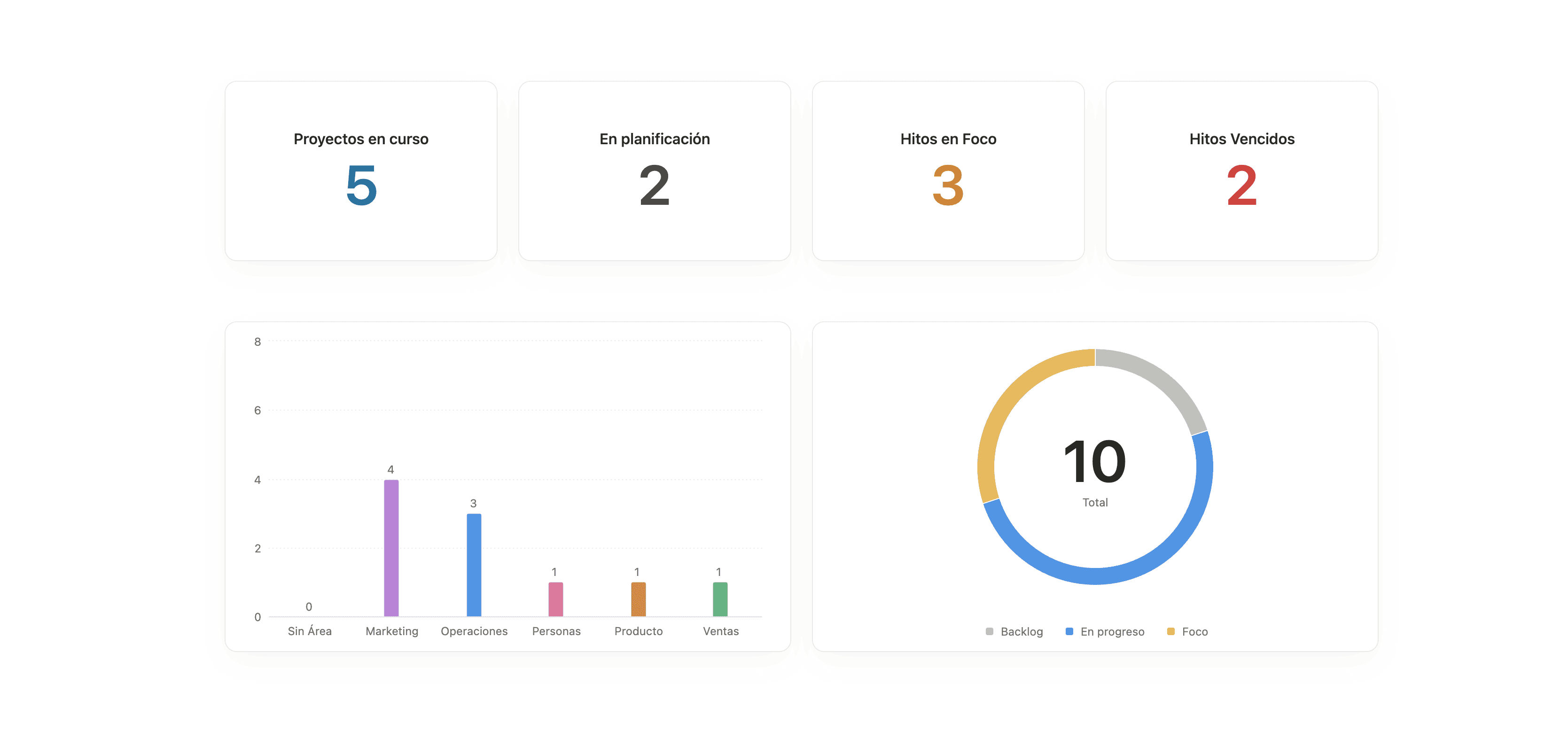This screenshot has height=746, width=1568.
Task: Click the En planificación card
Action: pyautogui.click(x=655, y=171)
